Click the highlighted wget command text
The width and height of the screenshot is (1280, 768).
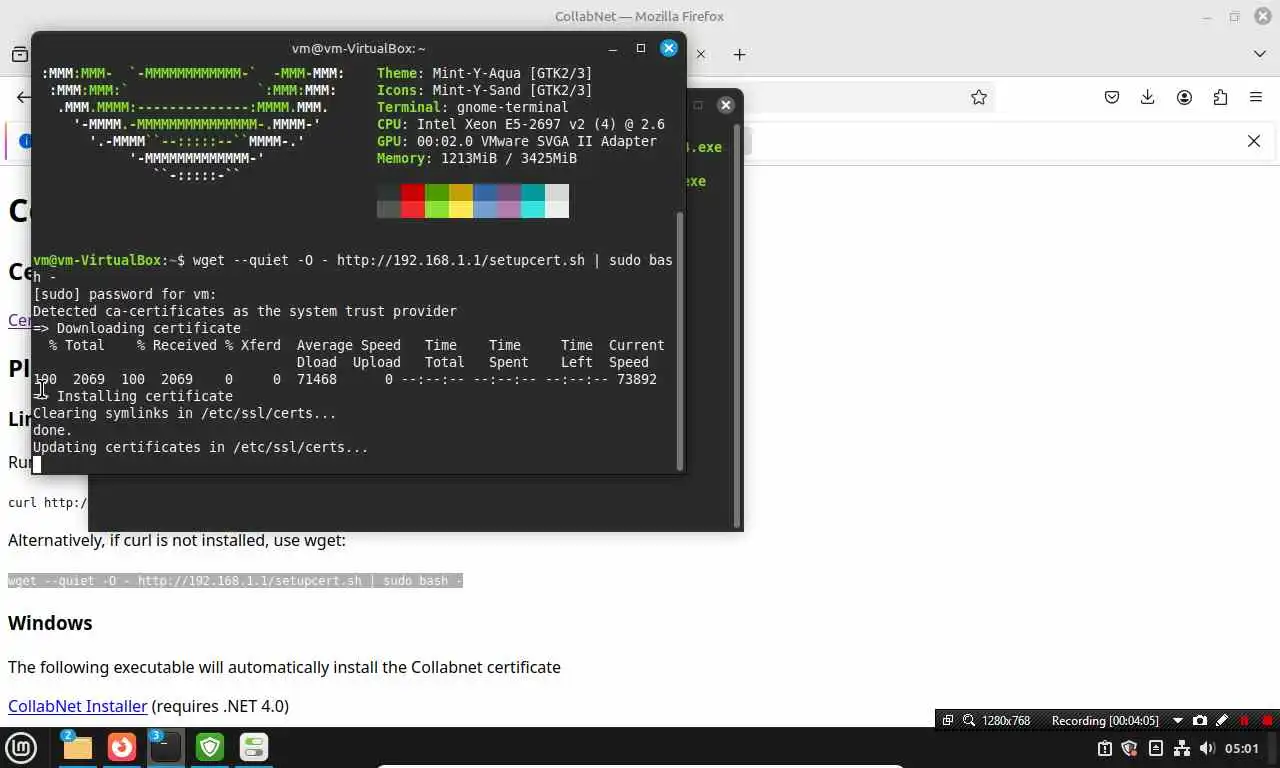[x=235, y=581]
